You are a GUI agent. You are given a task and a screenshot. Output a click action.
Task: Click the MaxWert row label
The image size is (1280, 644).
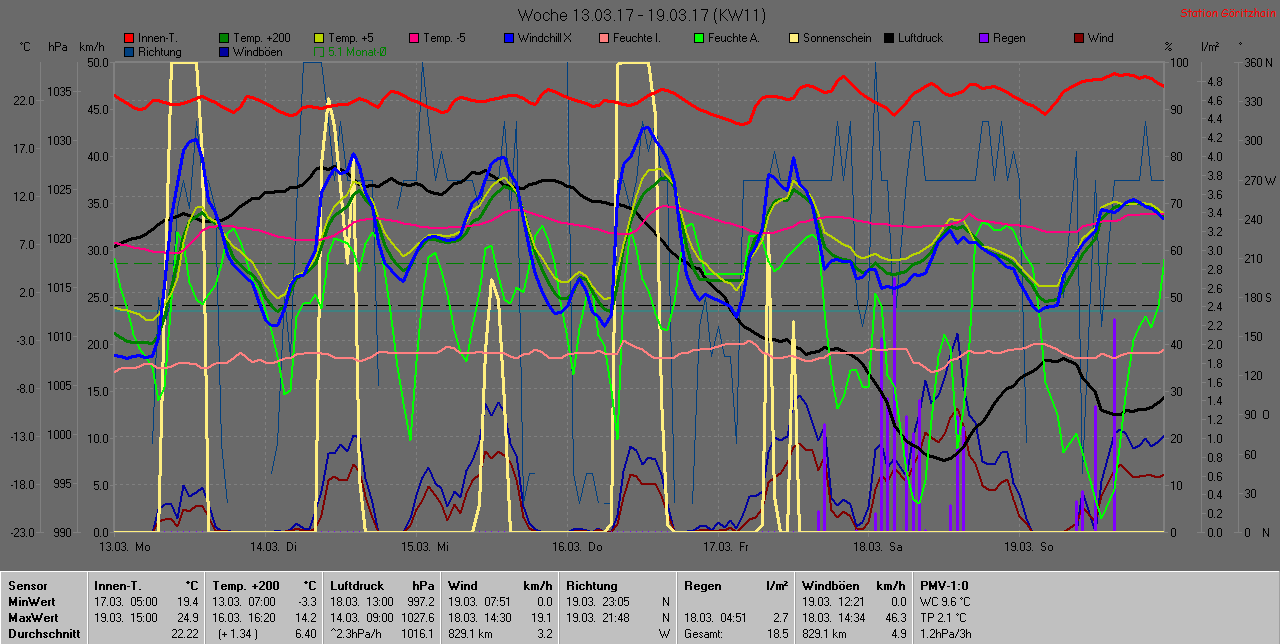pyautogui.click(x=32, y=618)
